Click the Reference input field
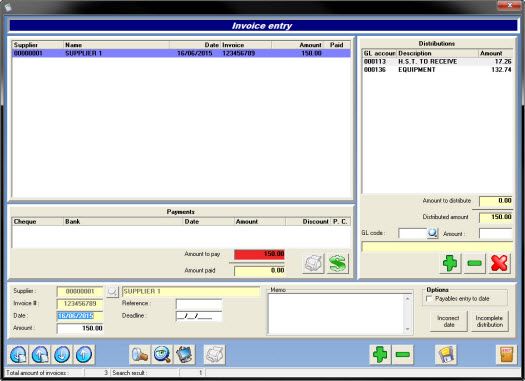The height and width of the screenshot is (381, 525). point(199,304)
